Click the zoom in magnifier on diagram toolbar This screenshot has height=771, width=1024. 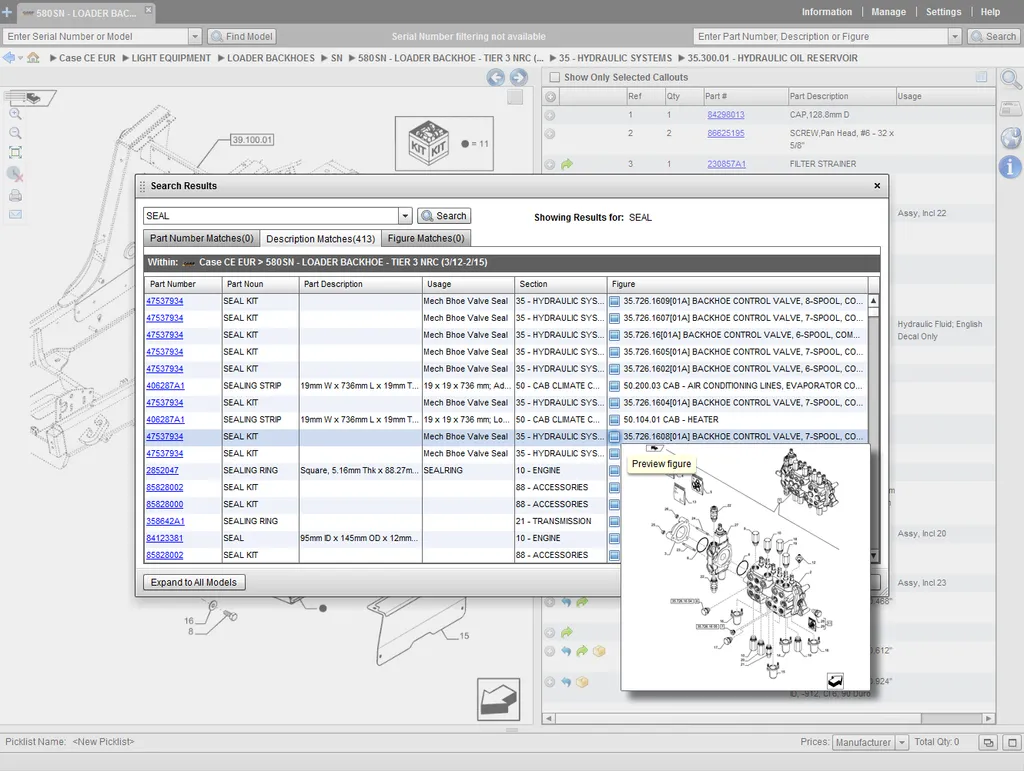tap(15, 114)
